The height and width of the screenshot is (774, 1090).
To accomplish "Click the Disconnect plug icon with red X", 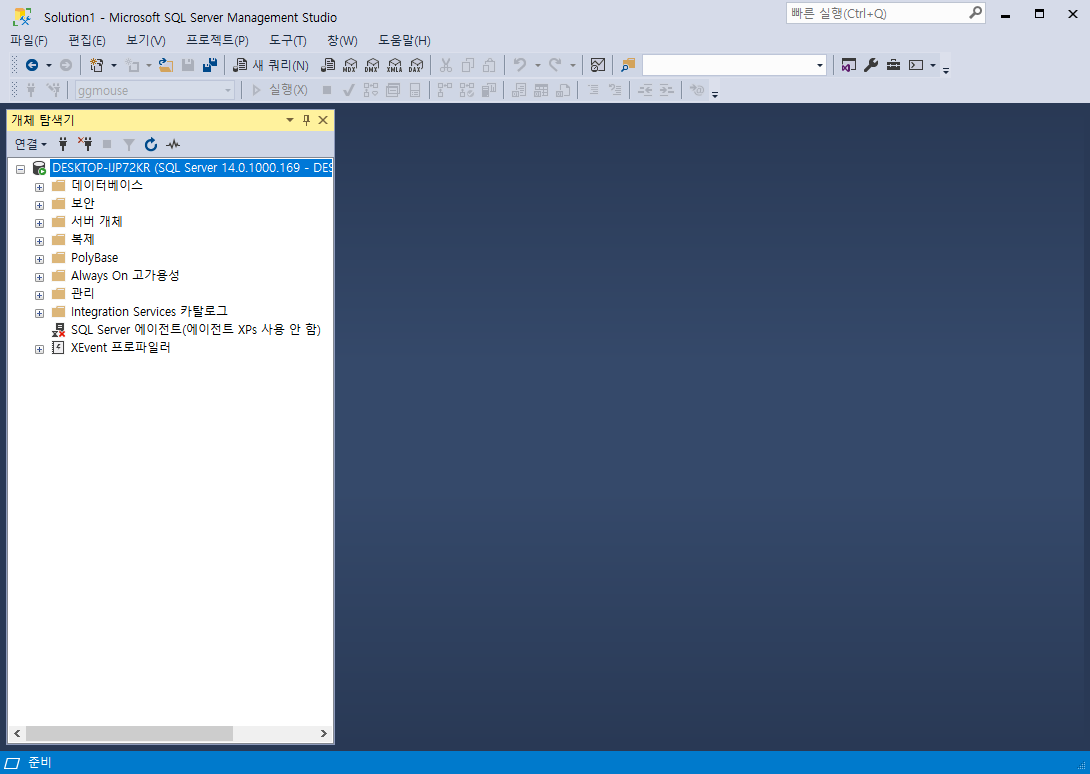I will [x=85, y=144].
